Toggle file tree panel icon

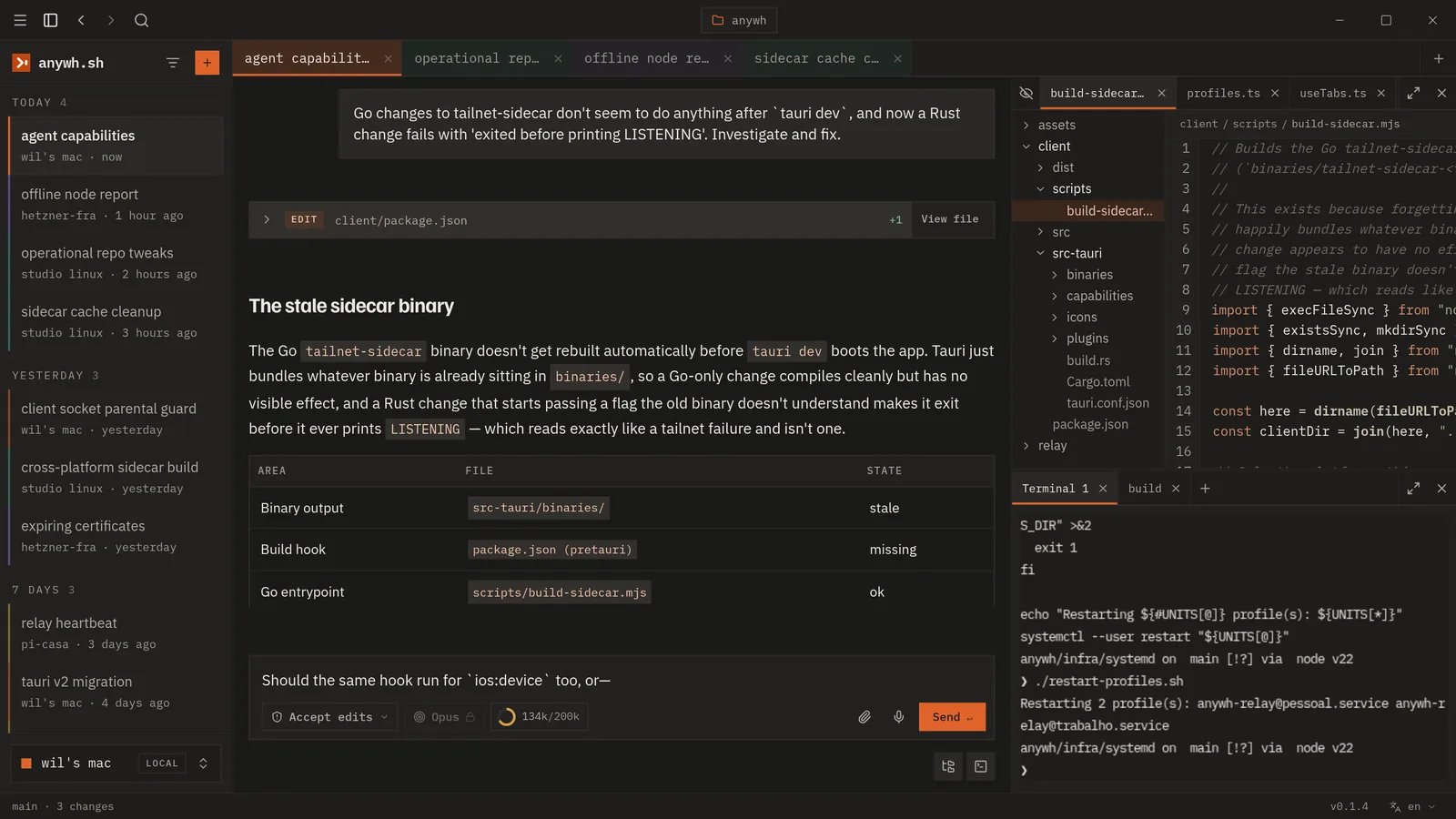pyautogui.click(x=948, y=766)
